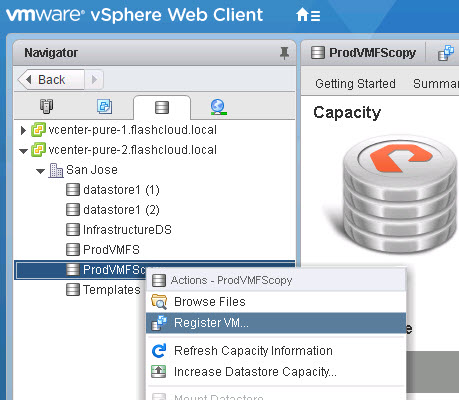Select vcenter-pure-2.flashcloud.local in tree

coord(133,150)
